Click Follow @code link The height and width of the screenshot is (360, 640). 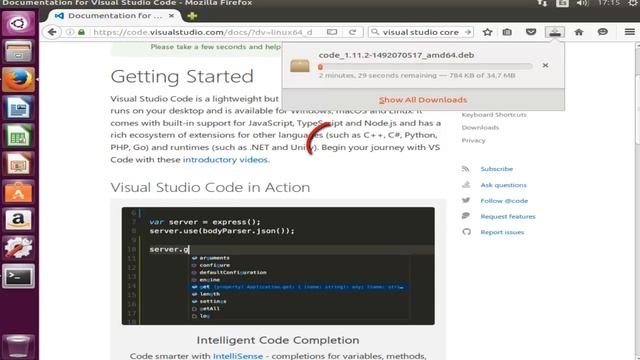click(504, 201)
